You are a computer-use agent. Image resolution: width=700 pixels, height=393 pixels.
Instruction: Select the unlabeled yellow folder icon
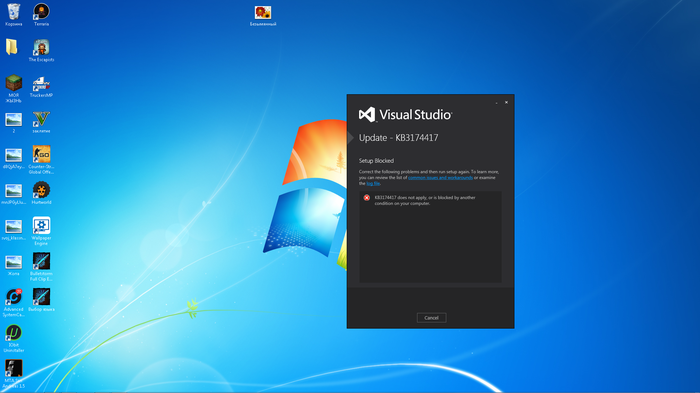(x=12, y=47)
